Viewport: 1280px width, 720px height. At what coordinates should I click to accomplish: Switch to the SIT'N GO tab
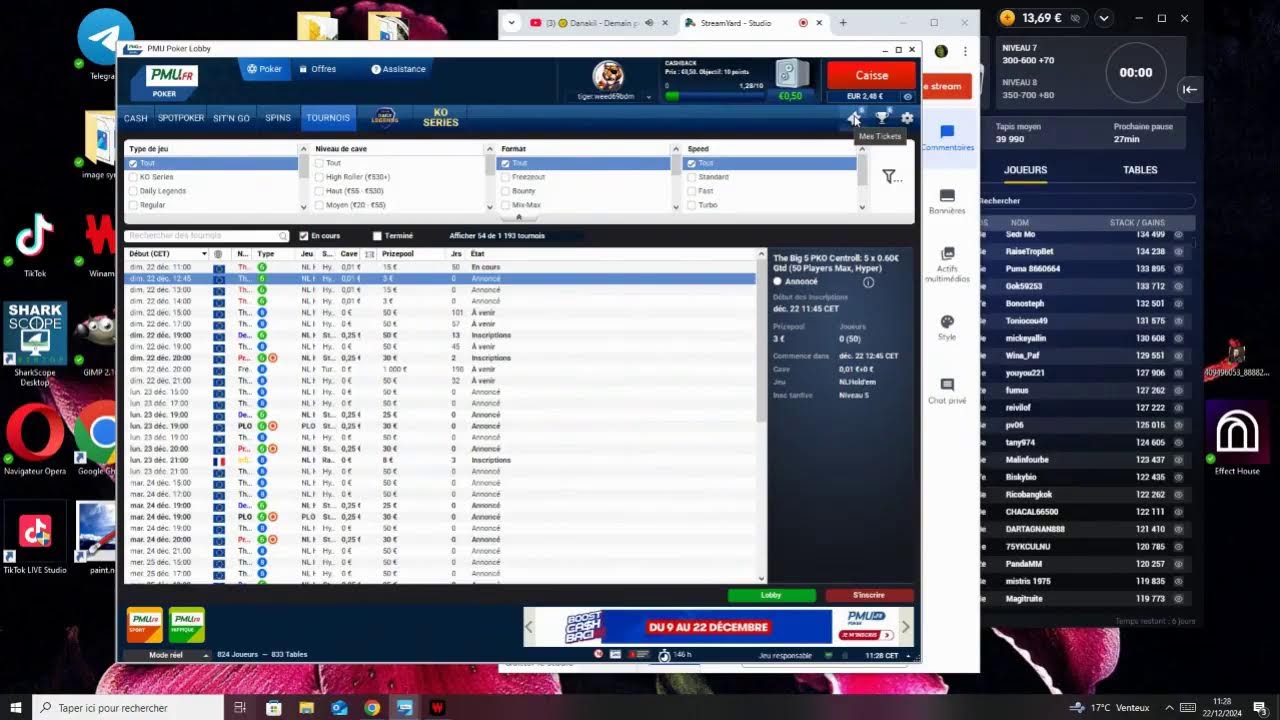point(232,118)
